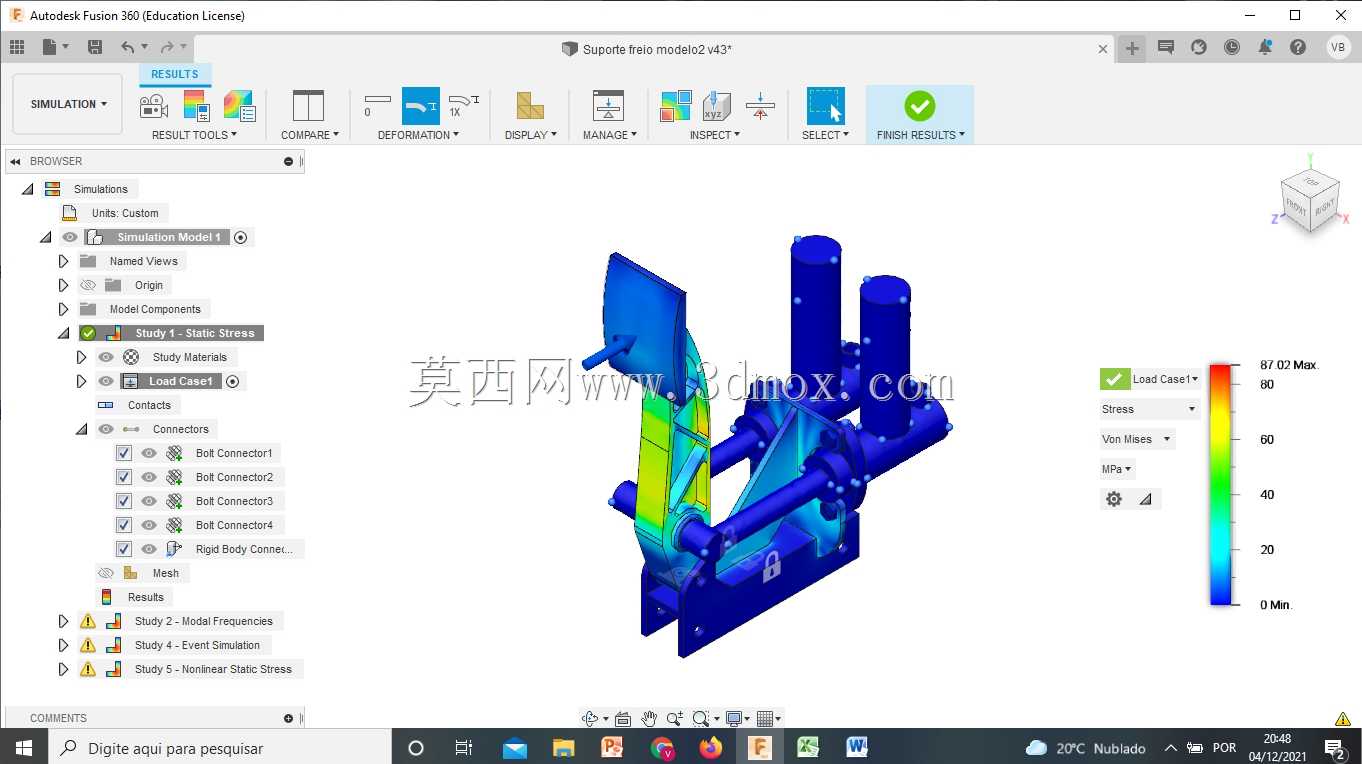
Task: Select the Pan hand tool in navigation bar
Action: click(x=649, y=718)
